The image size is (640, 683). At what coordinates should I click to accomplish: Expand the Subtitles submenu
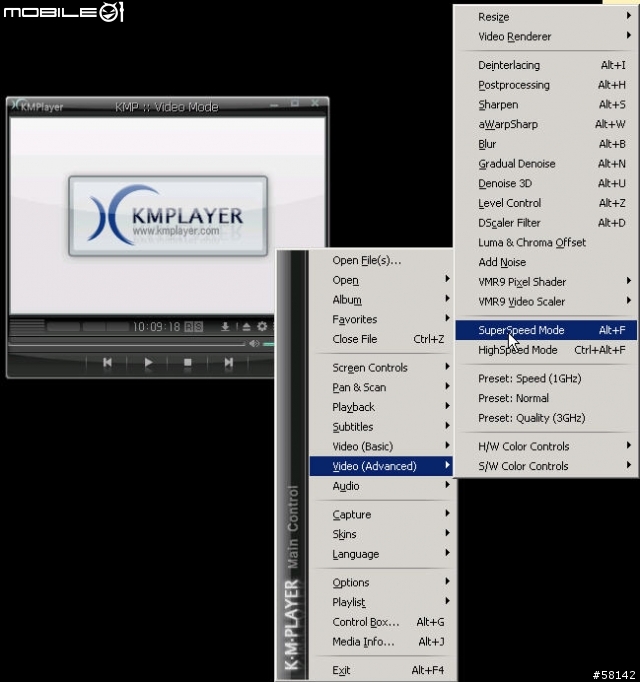tap(381, 426)
